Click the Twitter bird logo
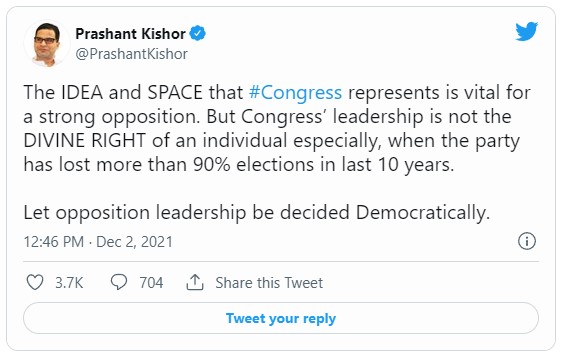The height and width of the screenshot is (360, 568). (x=526, y=32)
